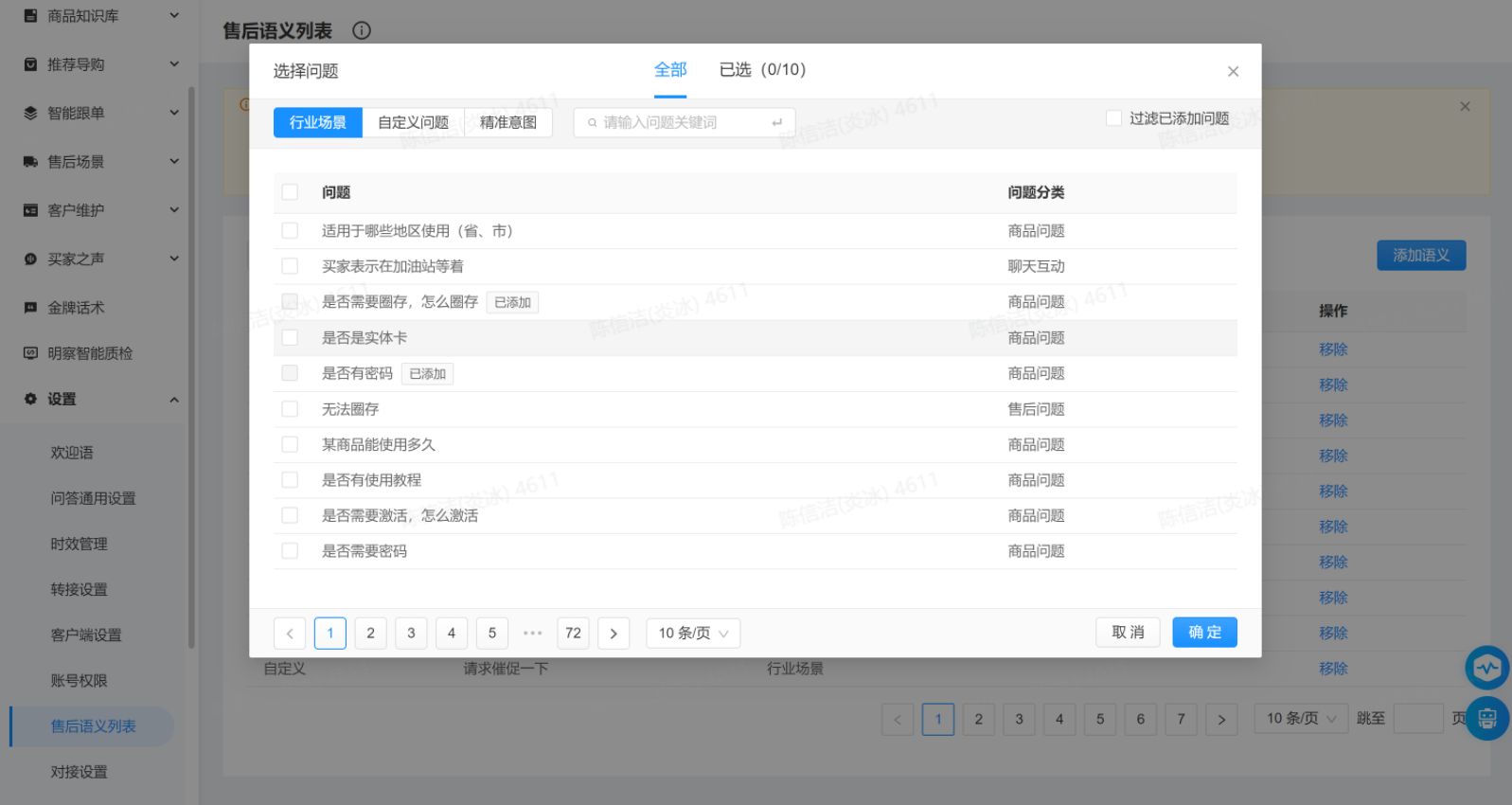Screen dimensions: 1512x805
Task: Click the 智能跟单 sidebar icon
Action: click(30, 113)
